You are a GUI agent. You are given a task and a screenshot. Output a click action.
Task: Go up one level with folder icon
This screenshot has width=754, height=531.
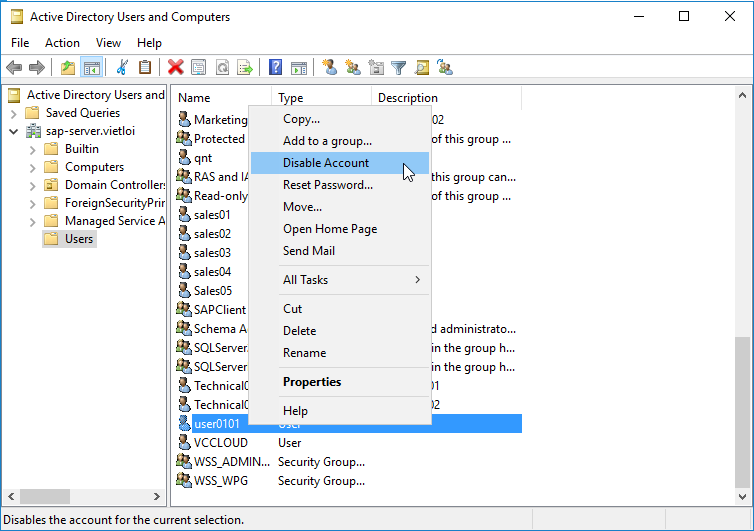tap(68, 67)
